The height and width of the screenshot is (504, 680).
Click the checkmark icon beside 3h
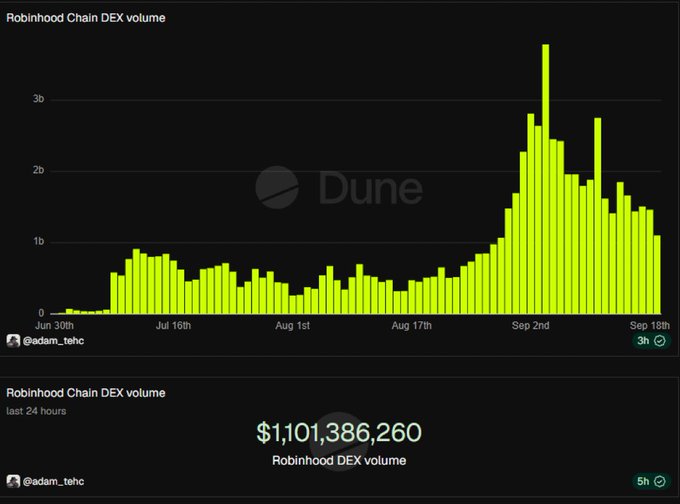(660, 341)
